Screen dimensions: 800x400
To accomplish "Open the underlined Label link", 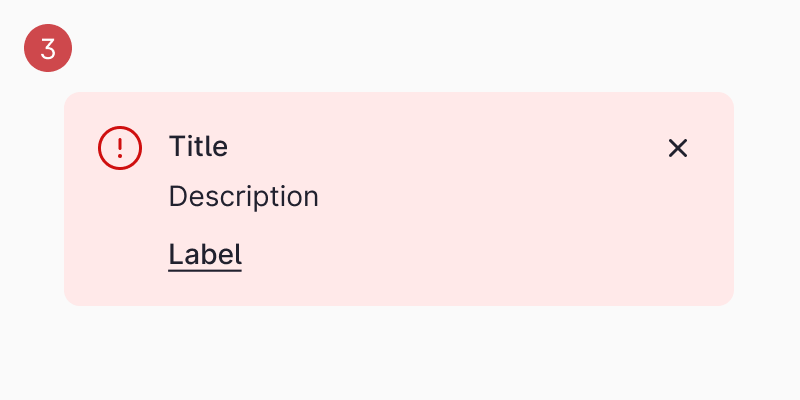I will (205, 255).
